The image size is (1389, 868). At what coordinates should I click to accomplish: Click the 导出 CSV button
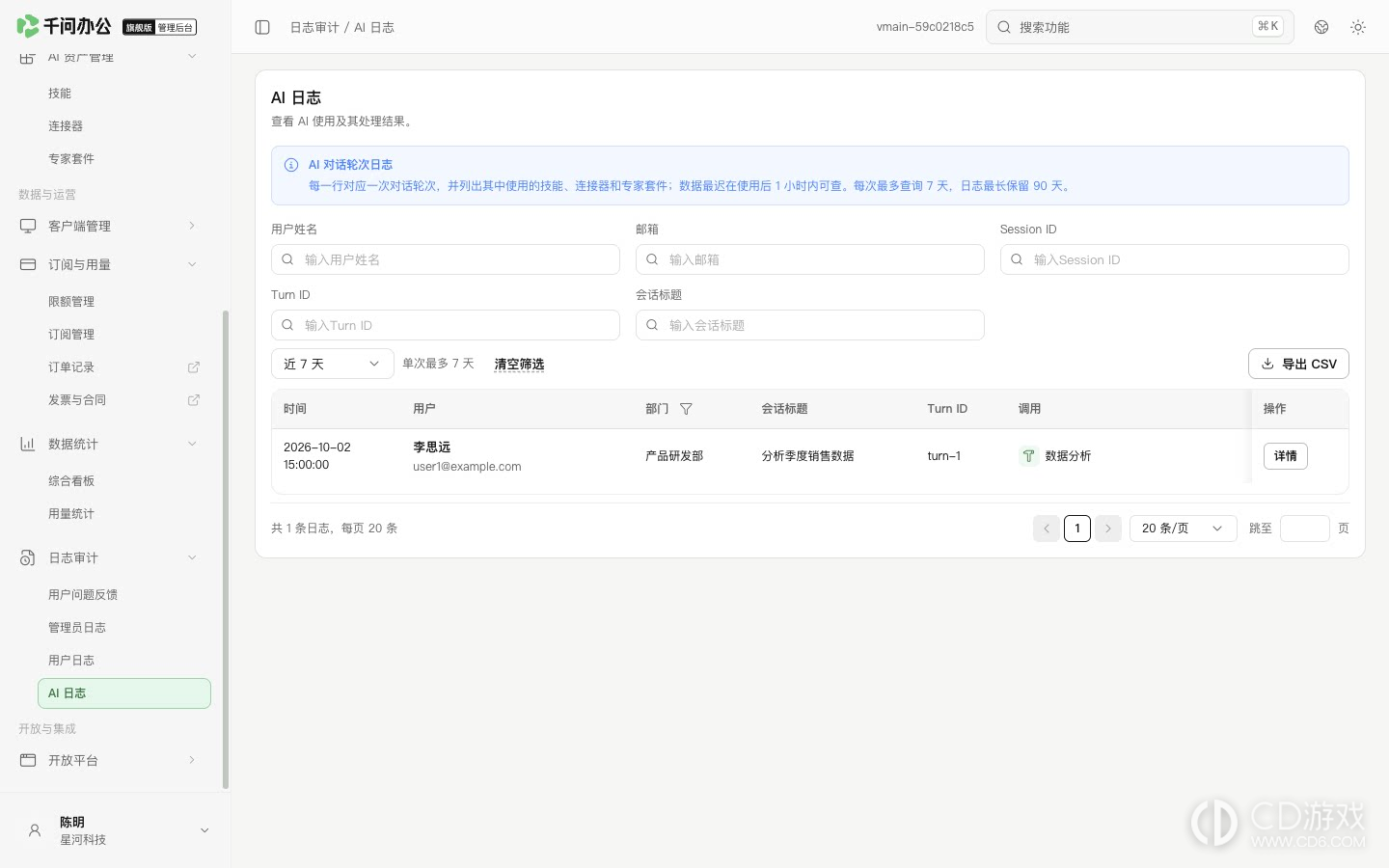pos(1298,364)
